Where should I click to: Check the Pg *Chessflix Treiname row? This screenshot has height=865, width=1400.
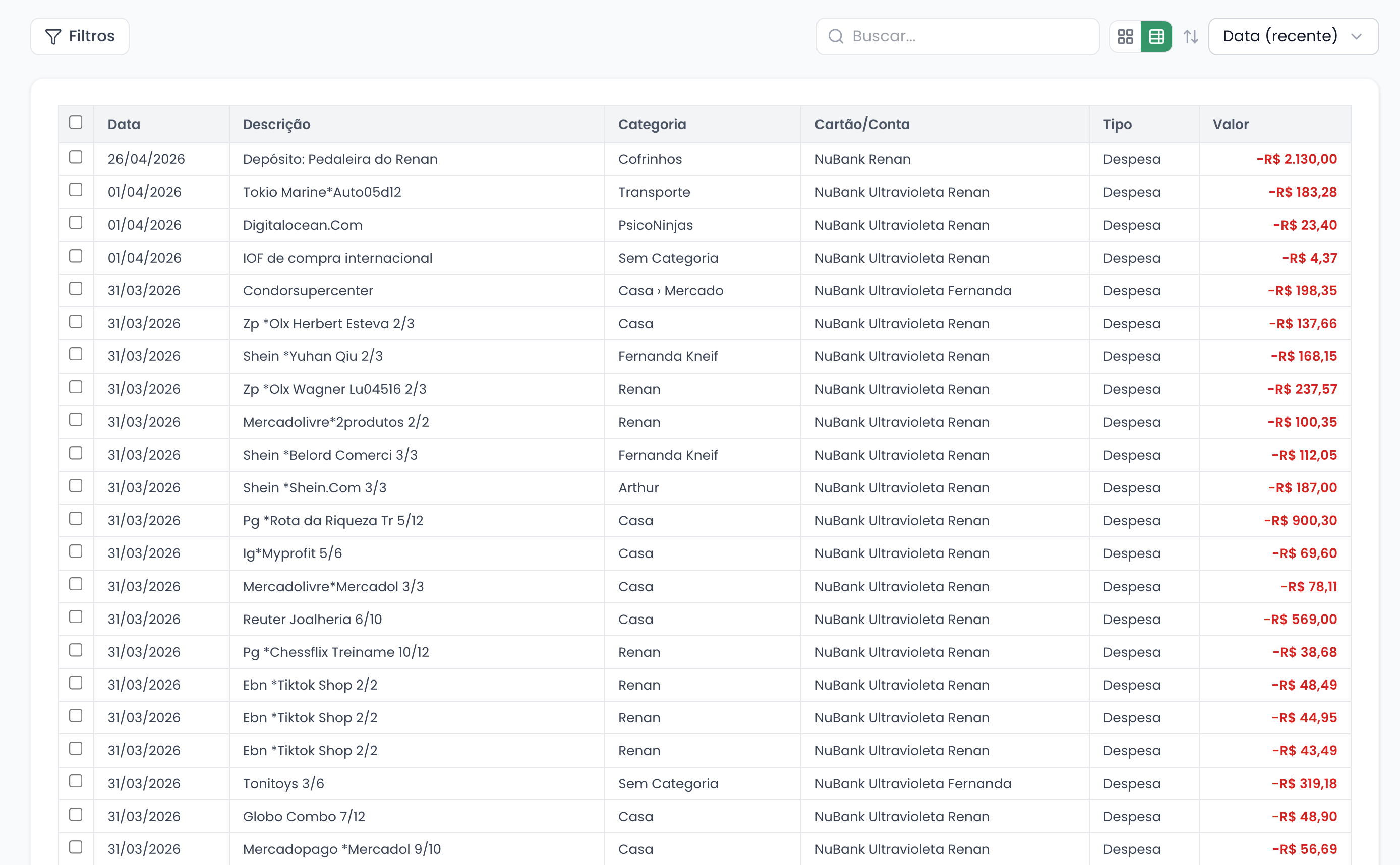click(76, 650)
